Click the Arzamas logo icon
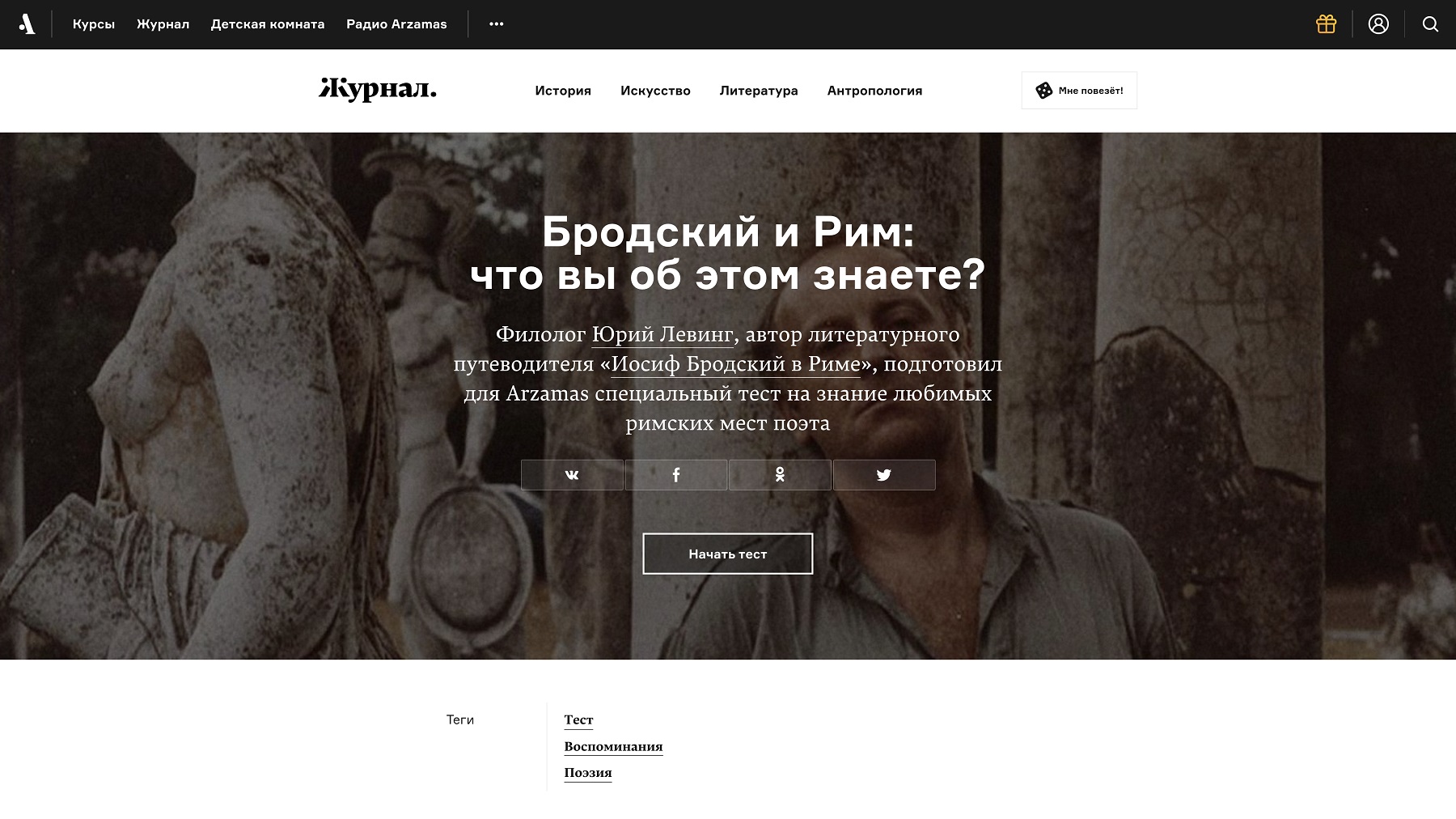The height and width of the screenshot is (819, 1456). 27,24
